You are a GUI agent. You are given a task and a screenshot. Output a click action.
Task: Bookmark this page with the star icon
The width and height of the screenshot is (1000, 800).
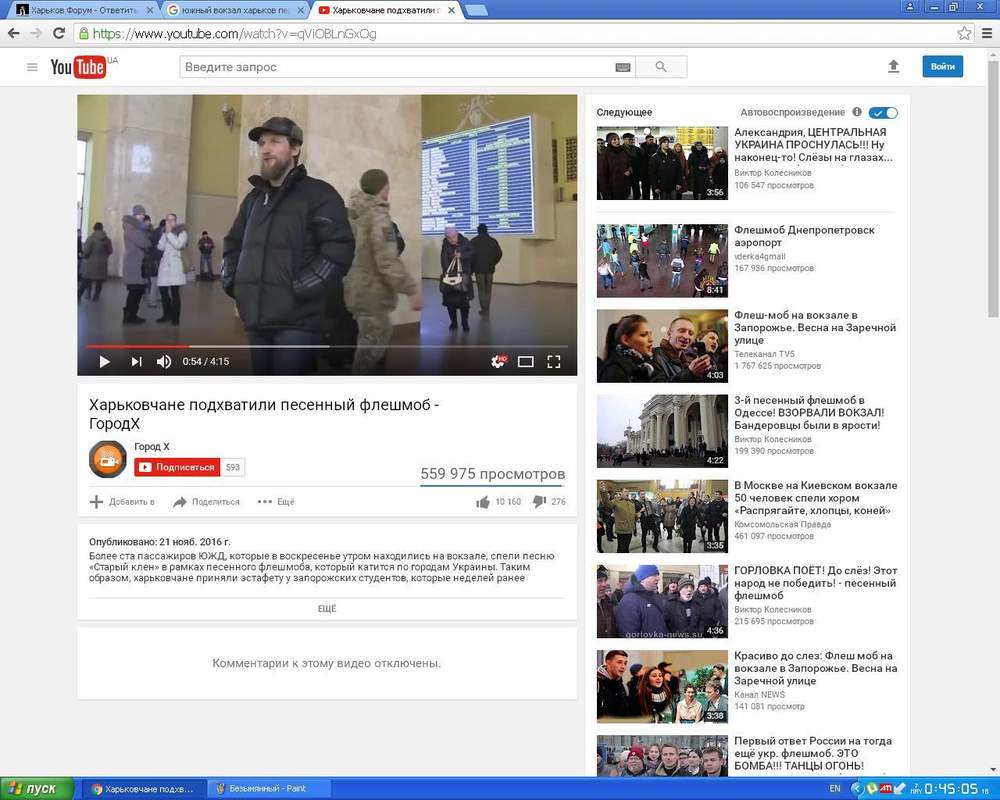(964, 33)
